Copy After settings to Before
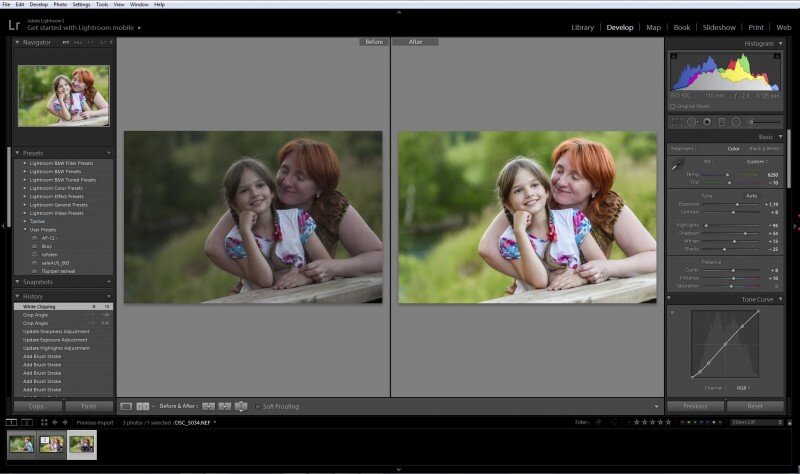800x474 pixels. click(224, 407)
